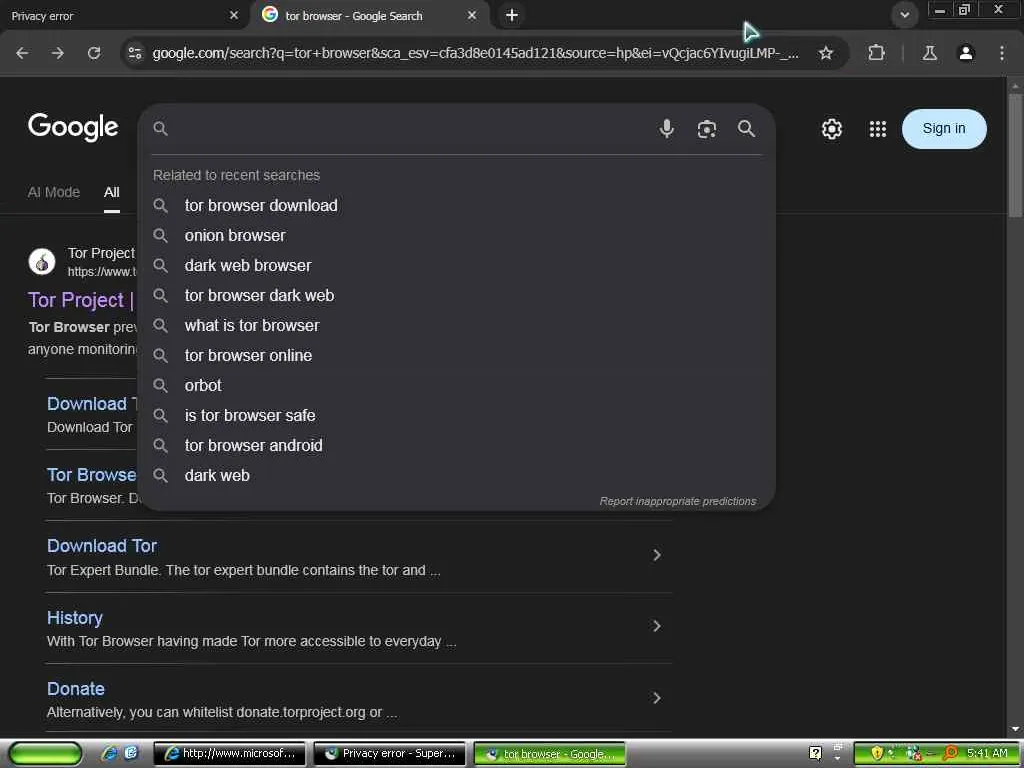Open Chrome three-dot menu

1002,53
